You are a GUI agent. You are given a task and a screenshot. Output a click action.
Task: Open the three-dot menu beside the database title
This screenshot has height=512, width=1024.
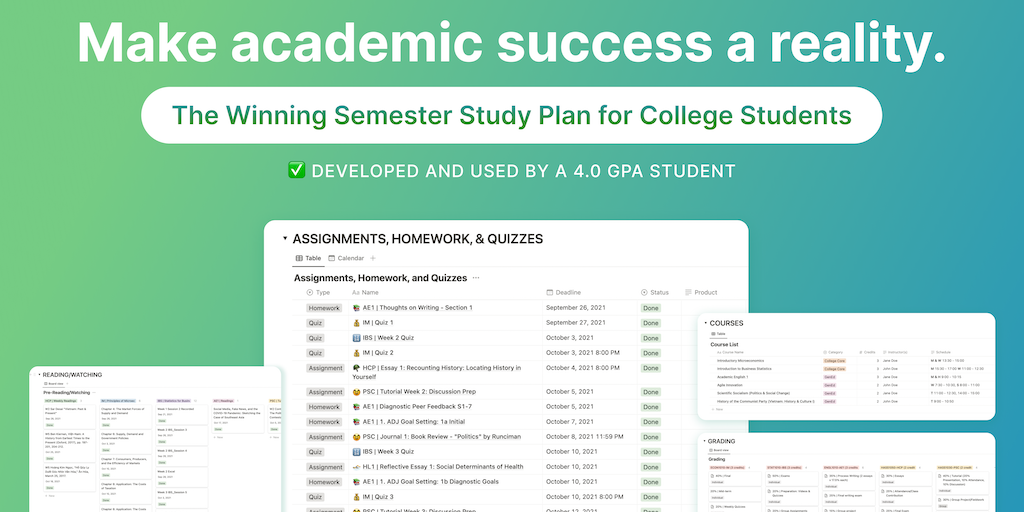476,277
